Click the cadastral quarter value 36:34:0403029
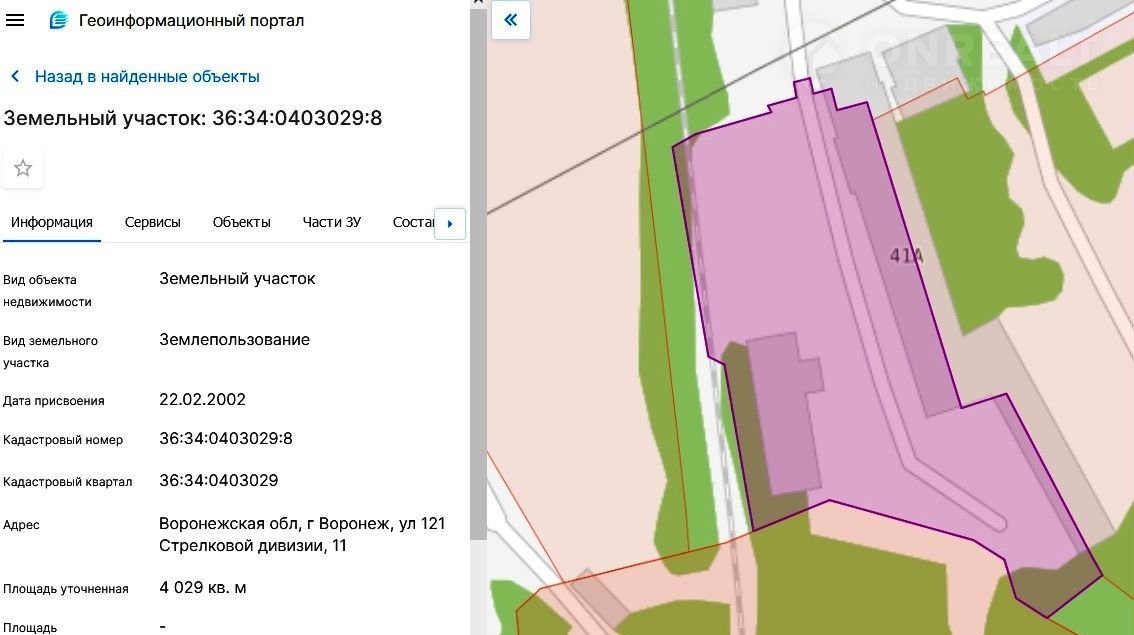 pos(219,481)
